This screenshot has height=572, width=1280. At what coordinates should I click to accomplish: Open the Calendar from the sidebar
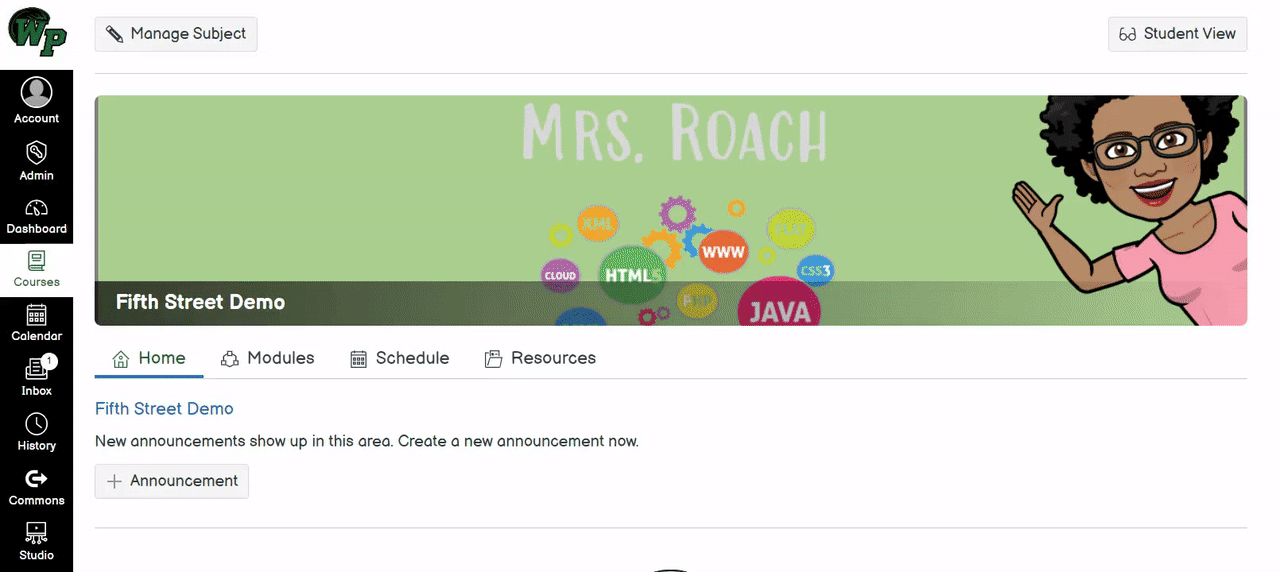click(x=37, y=324)
